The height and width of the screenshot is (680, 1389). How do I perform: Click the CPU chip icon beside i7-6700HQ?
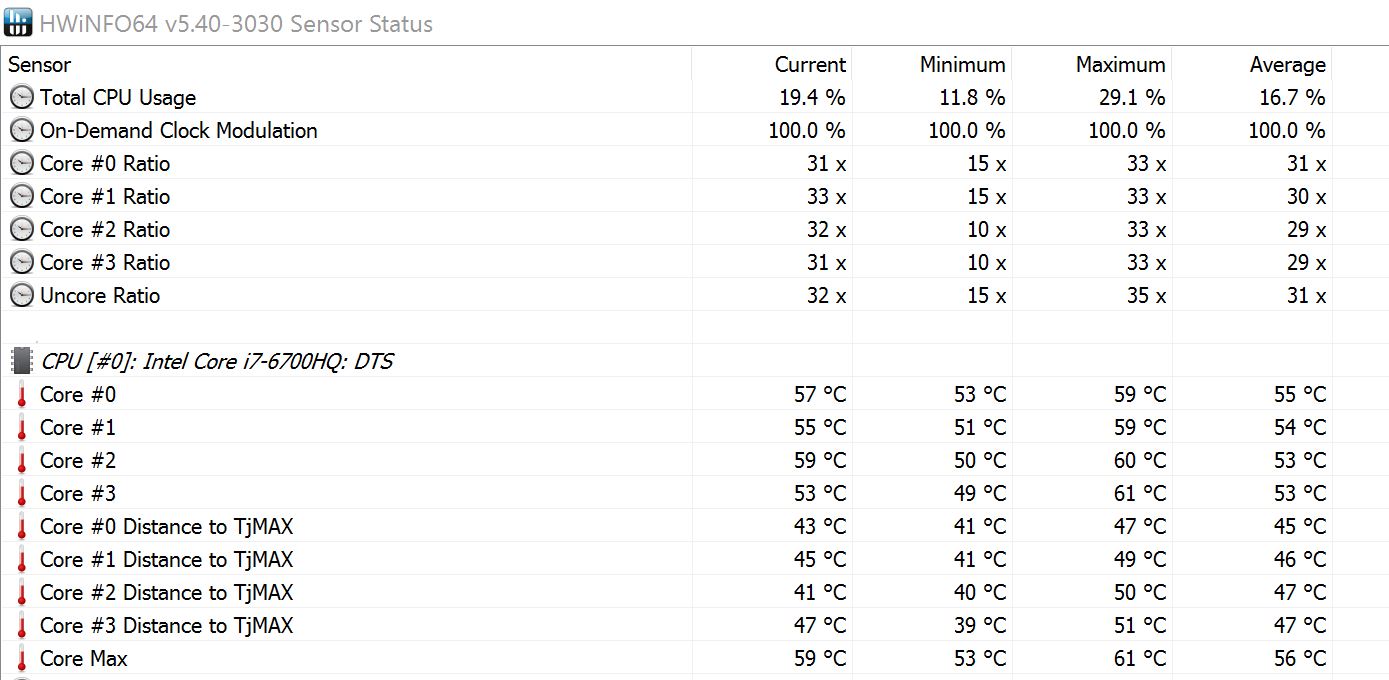point(21,361)
